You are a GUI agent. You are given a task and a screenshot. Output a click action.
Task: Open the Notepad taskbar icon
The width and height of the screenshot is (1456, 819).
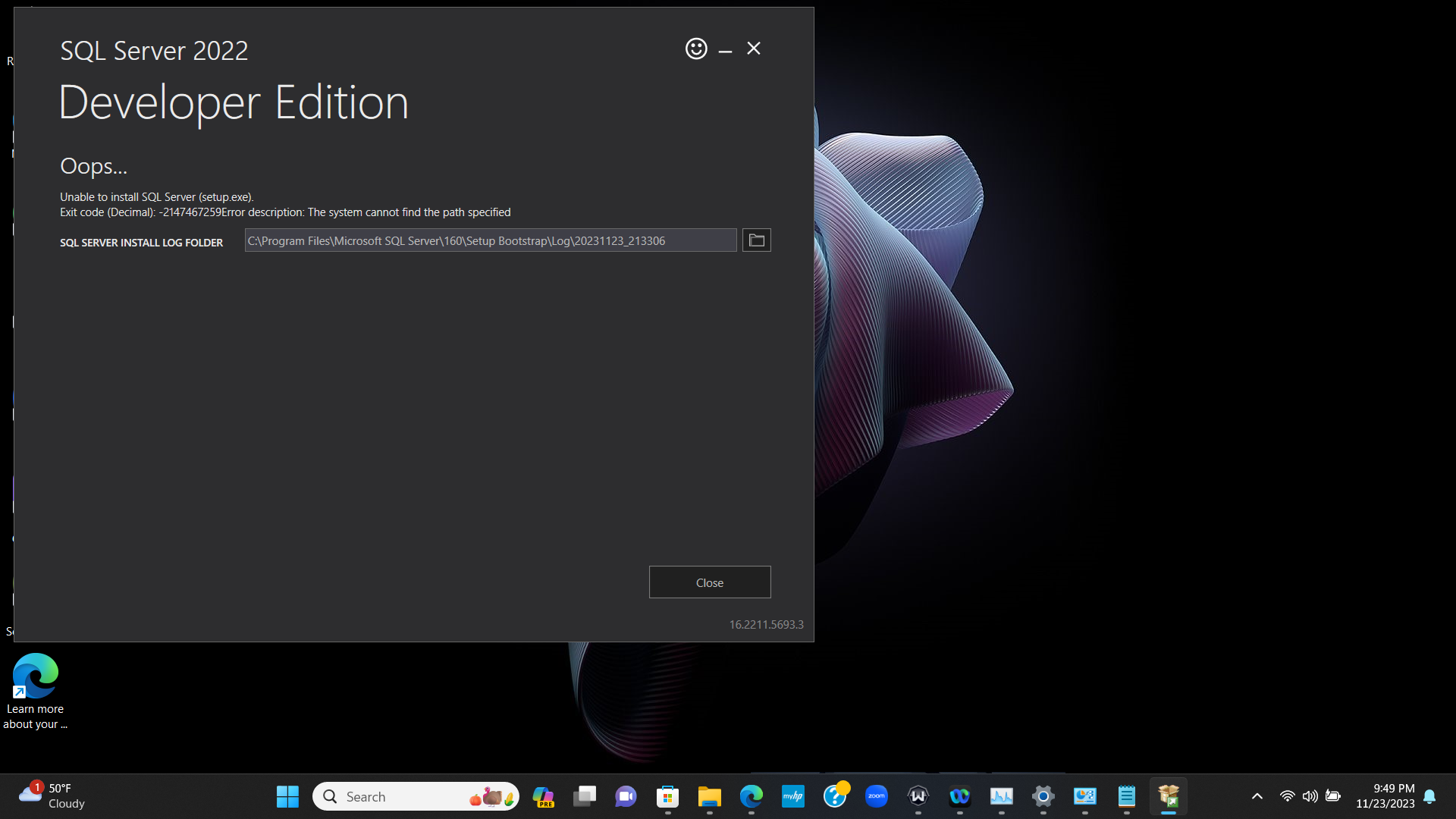1127,796
